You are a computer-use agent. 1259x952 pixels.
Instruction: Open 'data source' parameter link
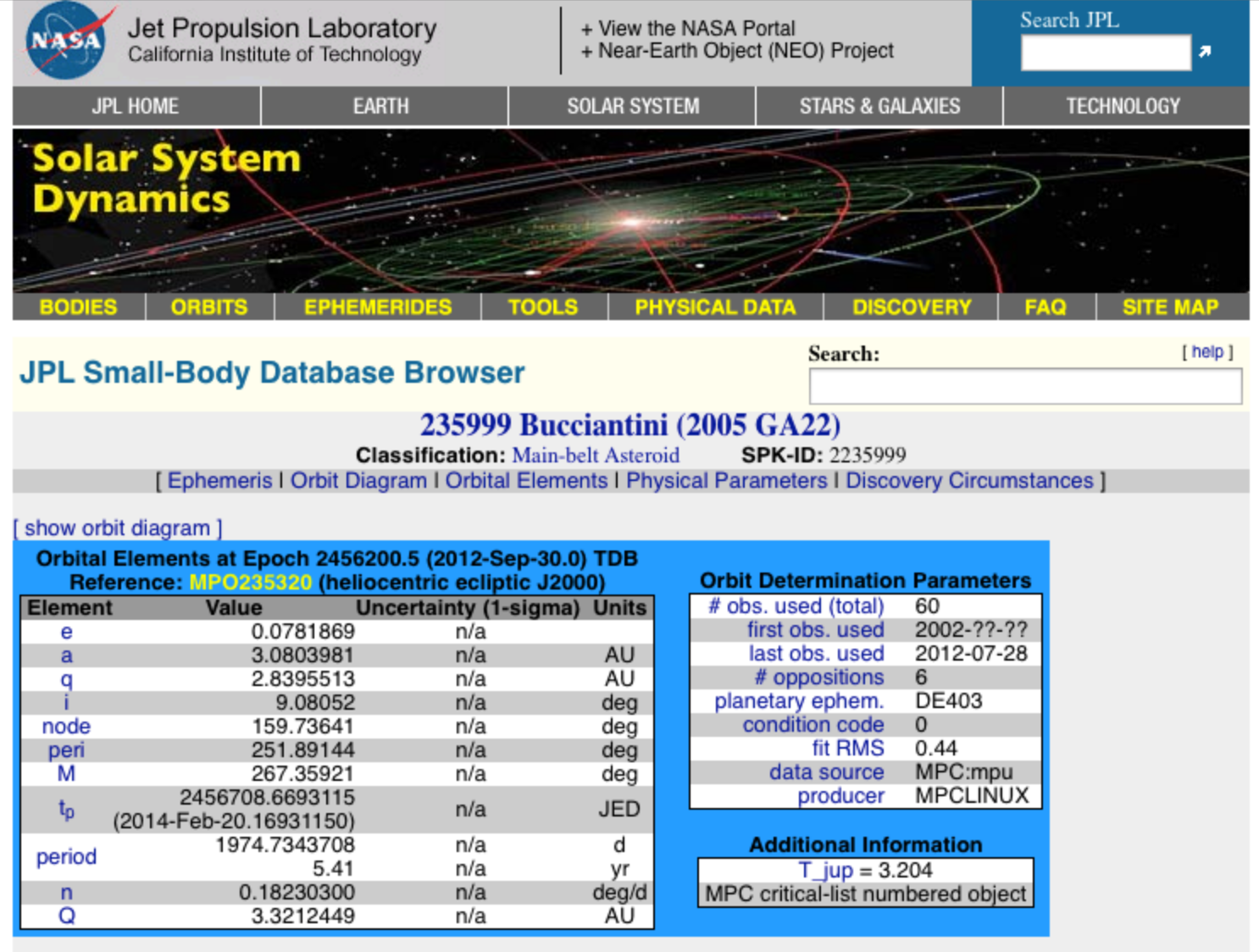coord(826,772)
